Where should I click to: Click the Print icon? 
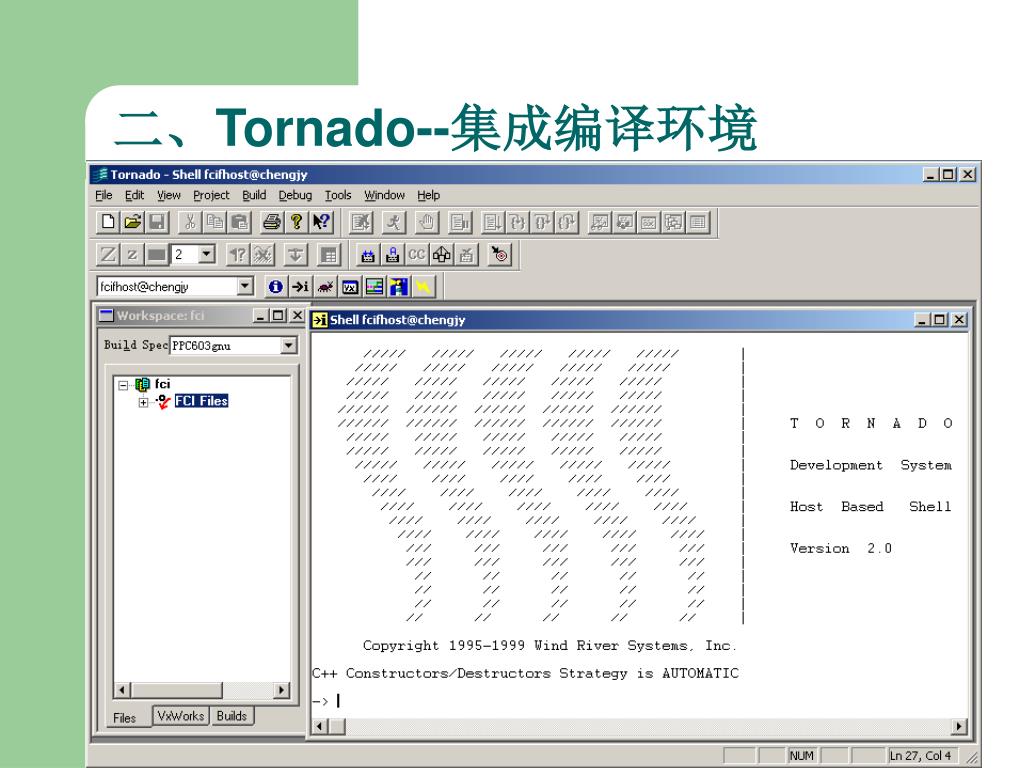pos(272,222)
